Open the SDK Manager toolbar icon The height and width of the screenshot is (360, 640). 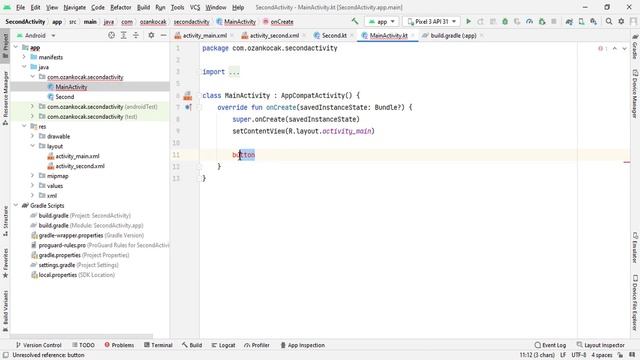click(593, 21)
